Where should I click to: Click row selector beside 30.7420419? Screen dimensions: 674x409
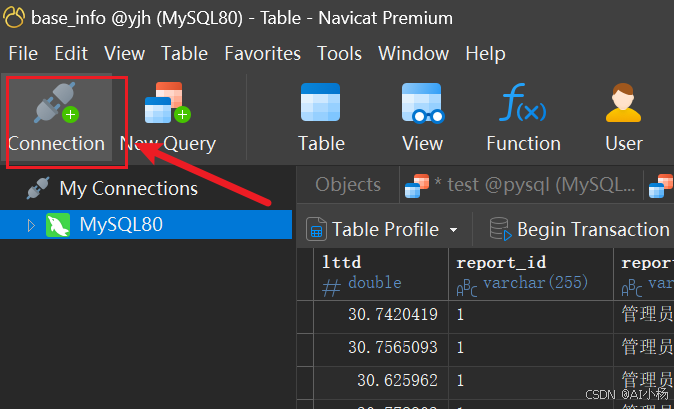point(305,317)
